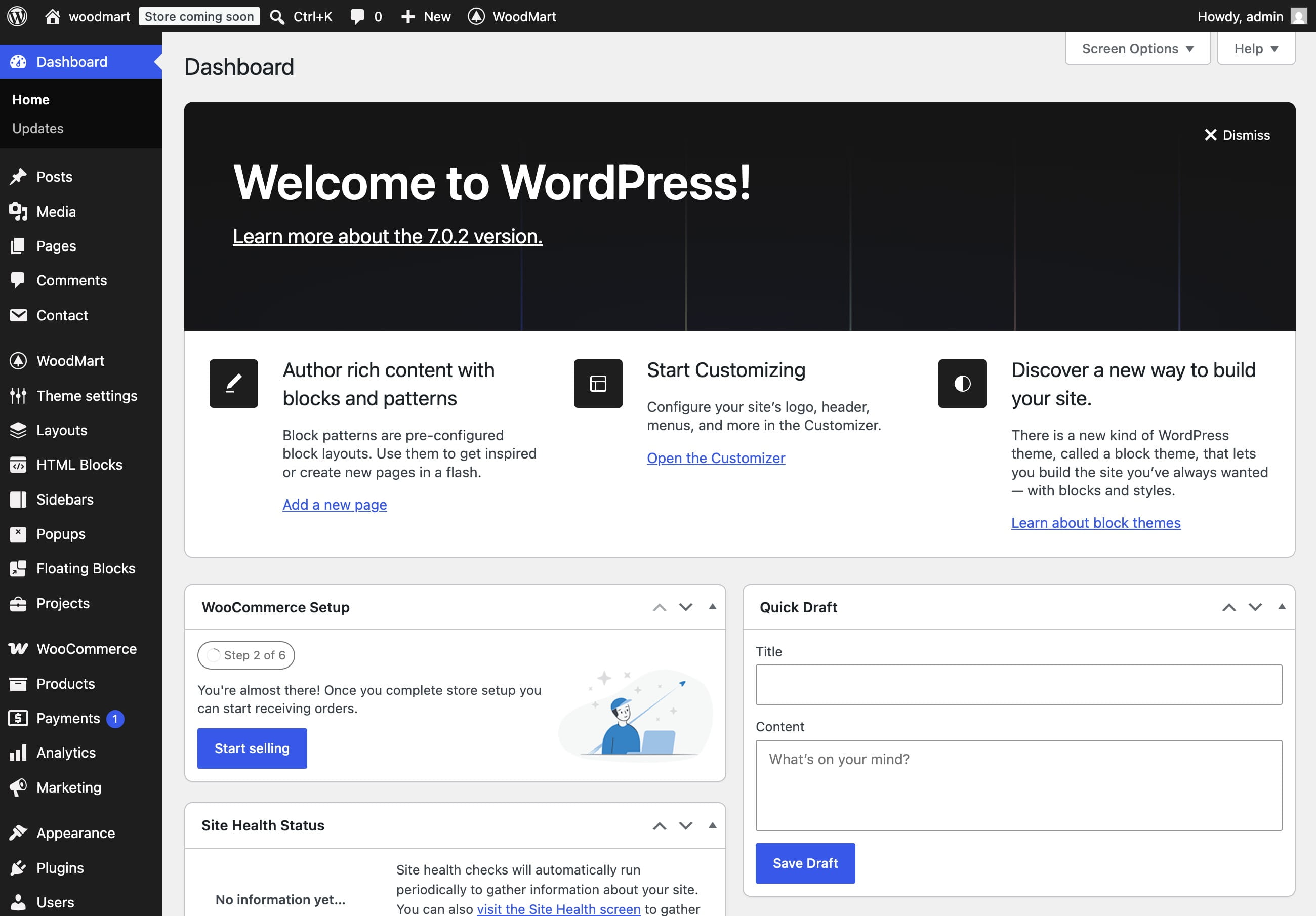
Task: Click the Media icon in sidebar
Action: [18, 212]
